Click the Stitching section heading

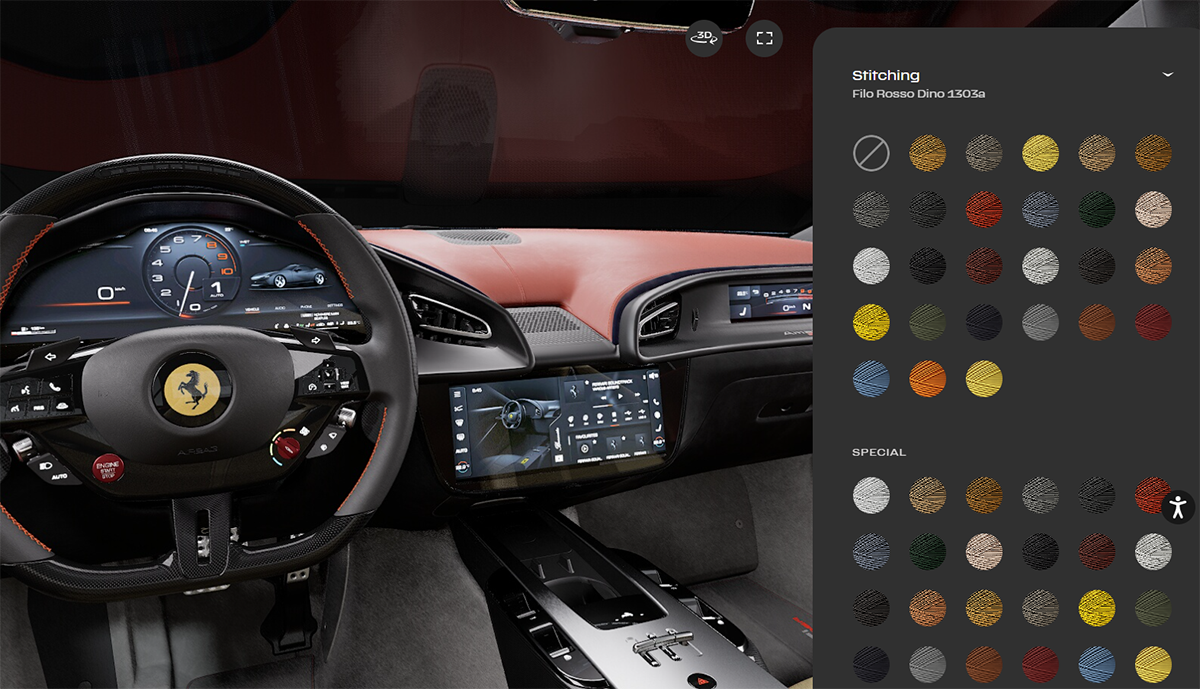pos(886,75)
